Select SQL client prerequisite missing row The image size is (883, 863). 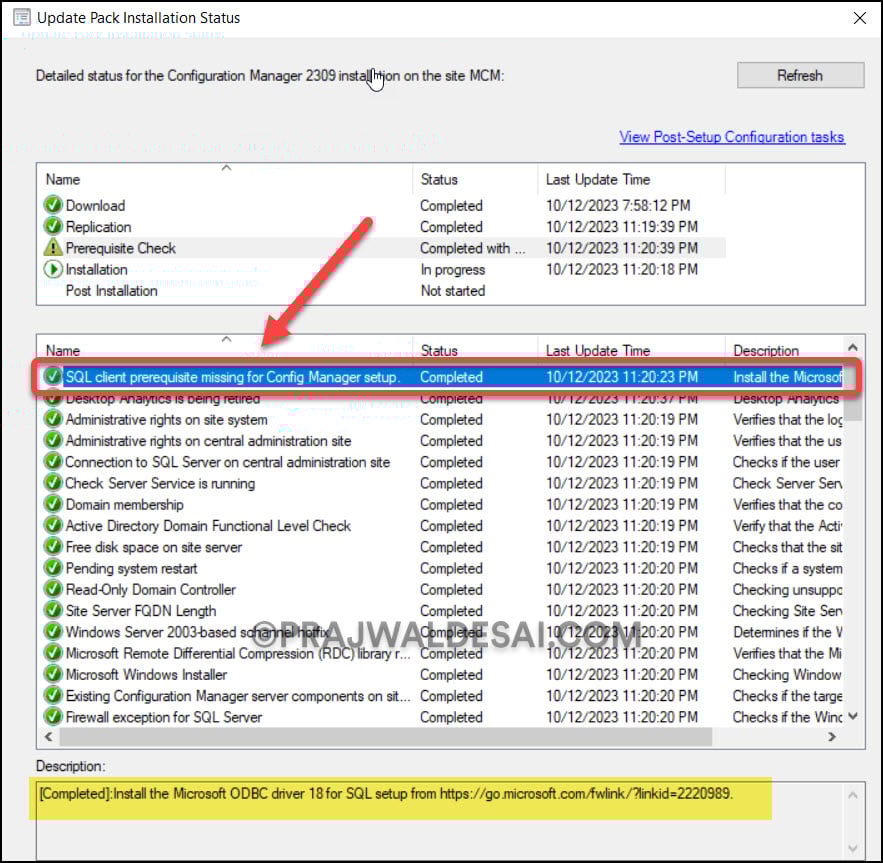click(443, 376)
